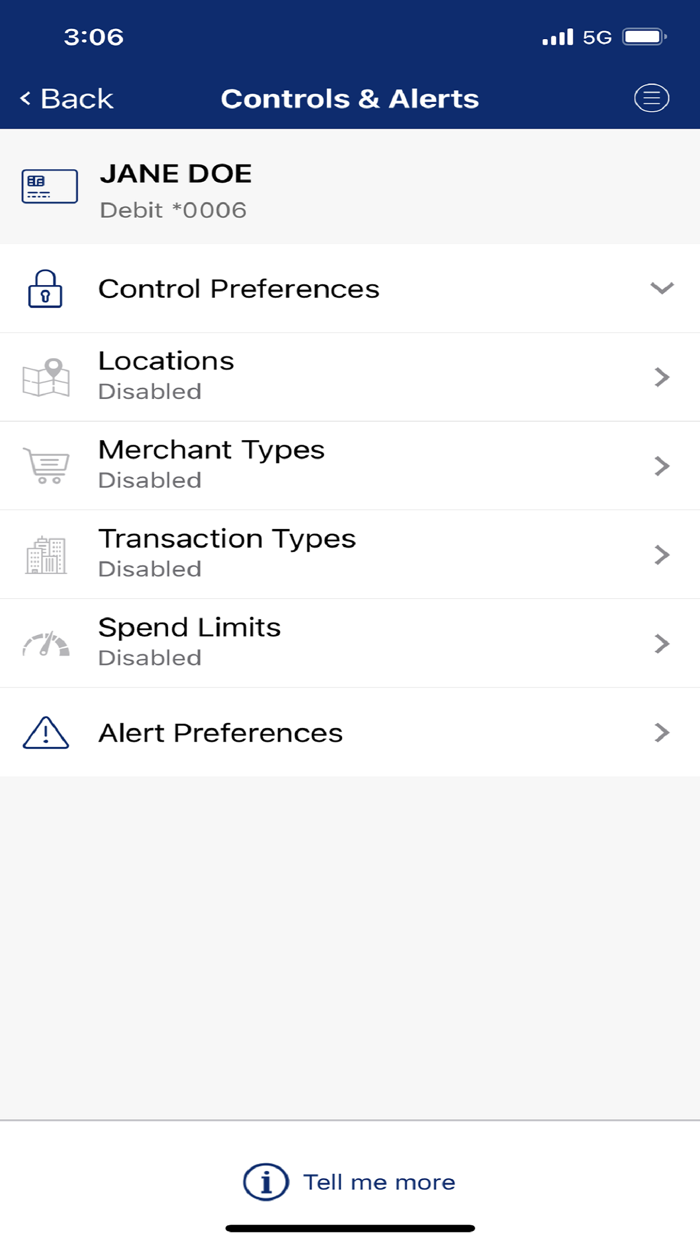Expand the Transaction Types settings
Viewport: 700px width, 1244px height.
click(x=350, y=554)
